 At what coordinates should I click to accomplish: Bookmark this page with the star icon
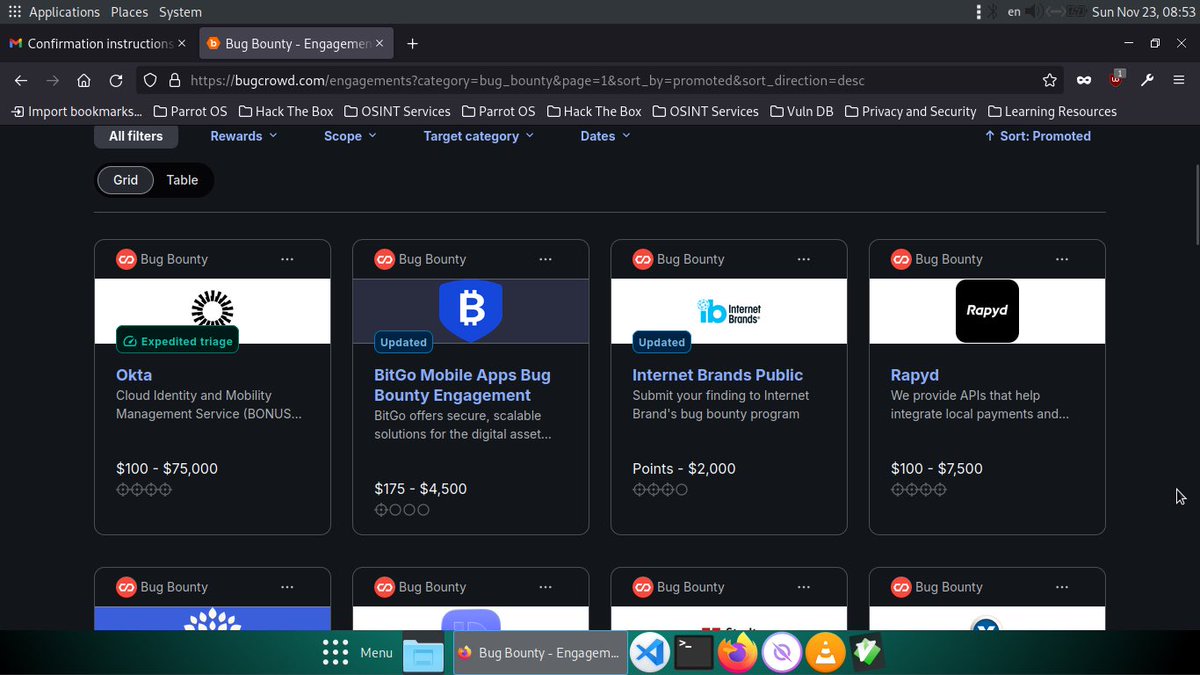1049,80
